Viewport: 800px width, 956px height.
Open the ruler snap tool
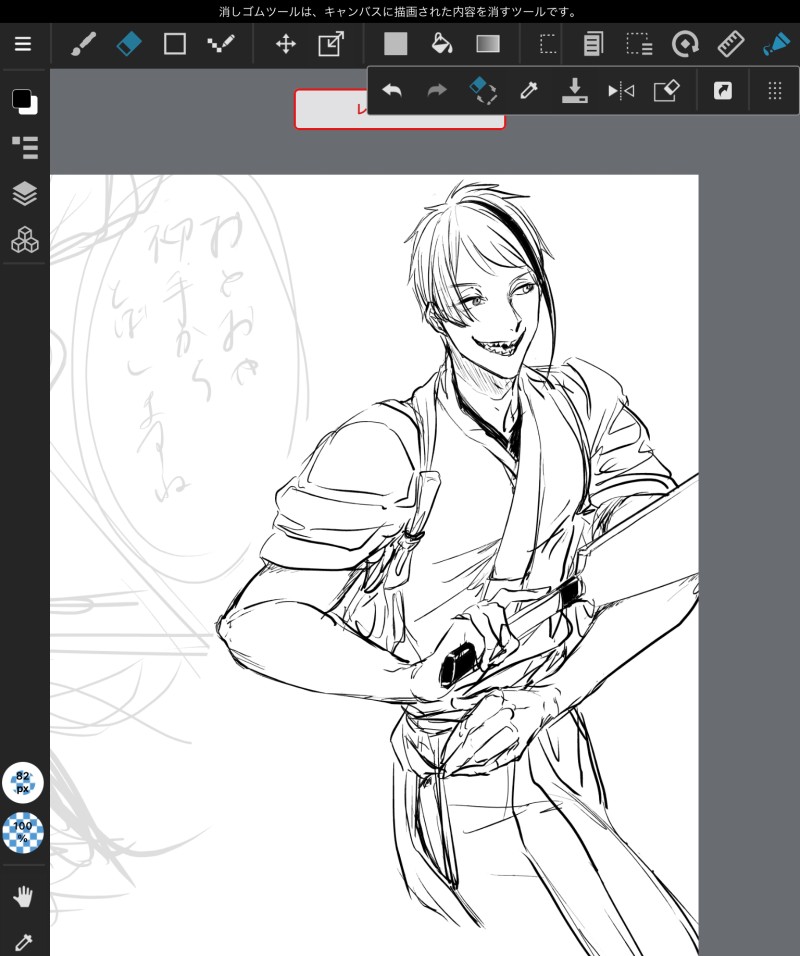click(x=730, y=44)
